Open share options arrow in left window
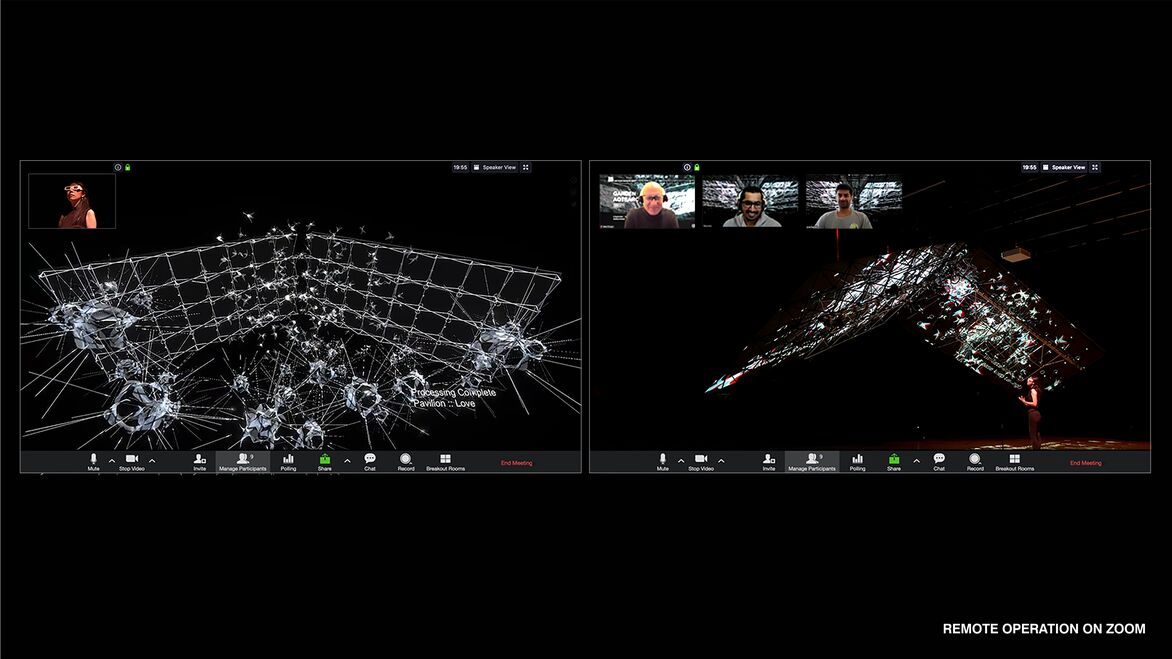 (347, 461)
